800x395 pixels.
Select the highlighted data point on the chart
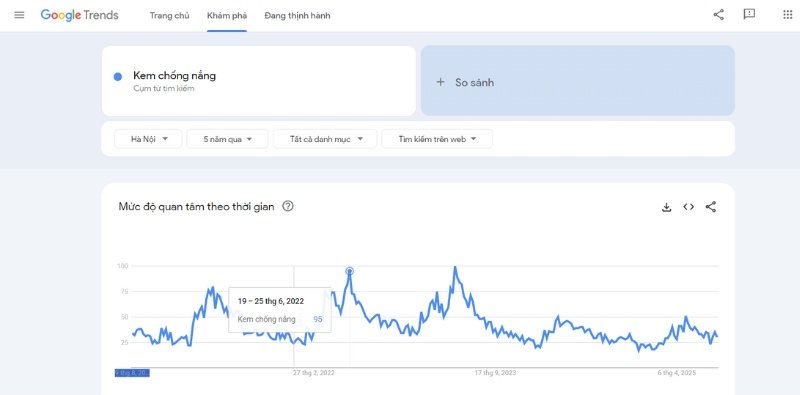pyautogui.click(x=349, y=271)
